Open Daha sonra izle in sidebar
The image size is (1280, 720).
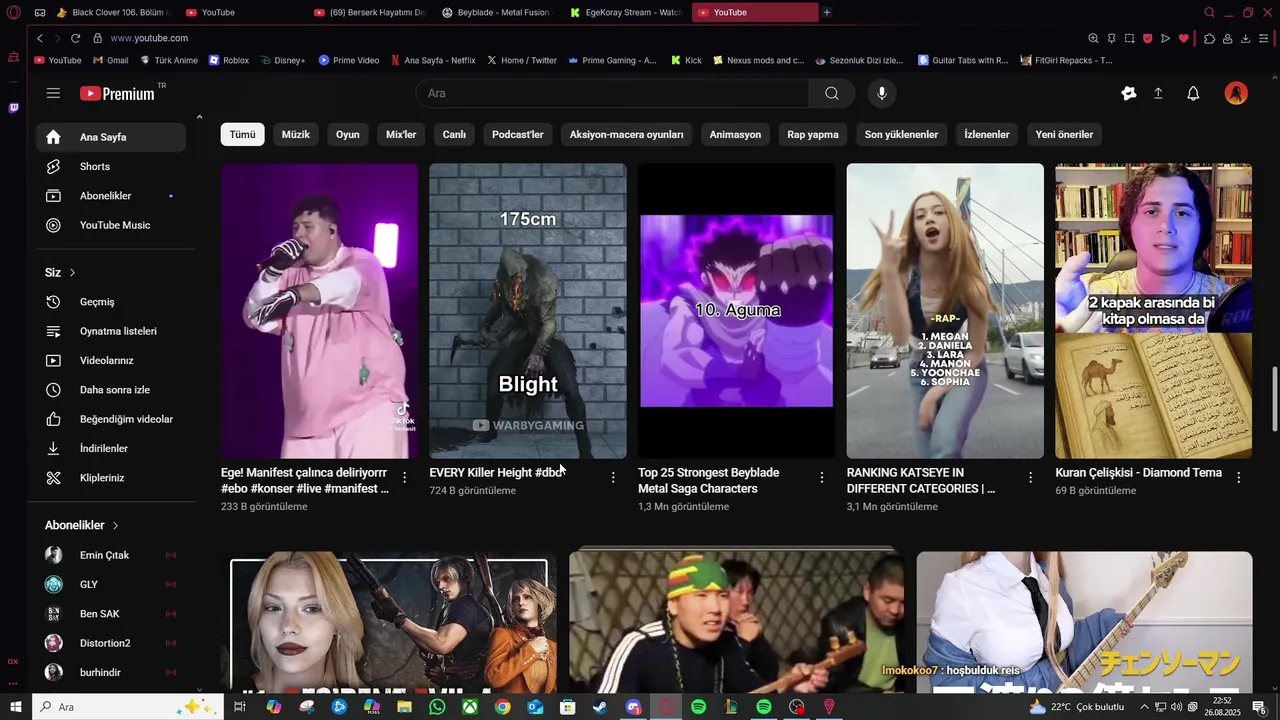pos(111,390)
